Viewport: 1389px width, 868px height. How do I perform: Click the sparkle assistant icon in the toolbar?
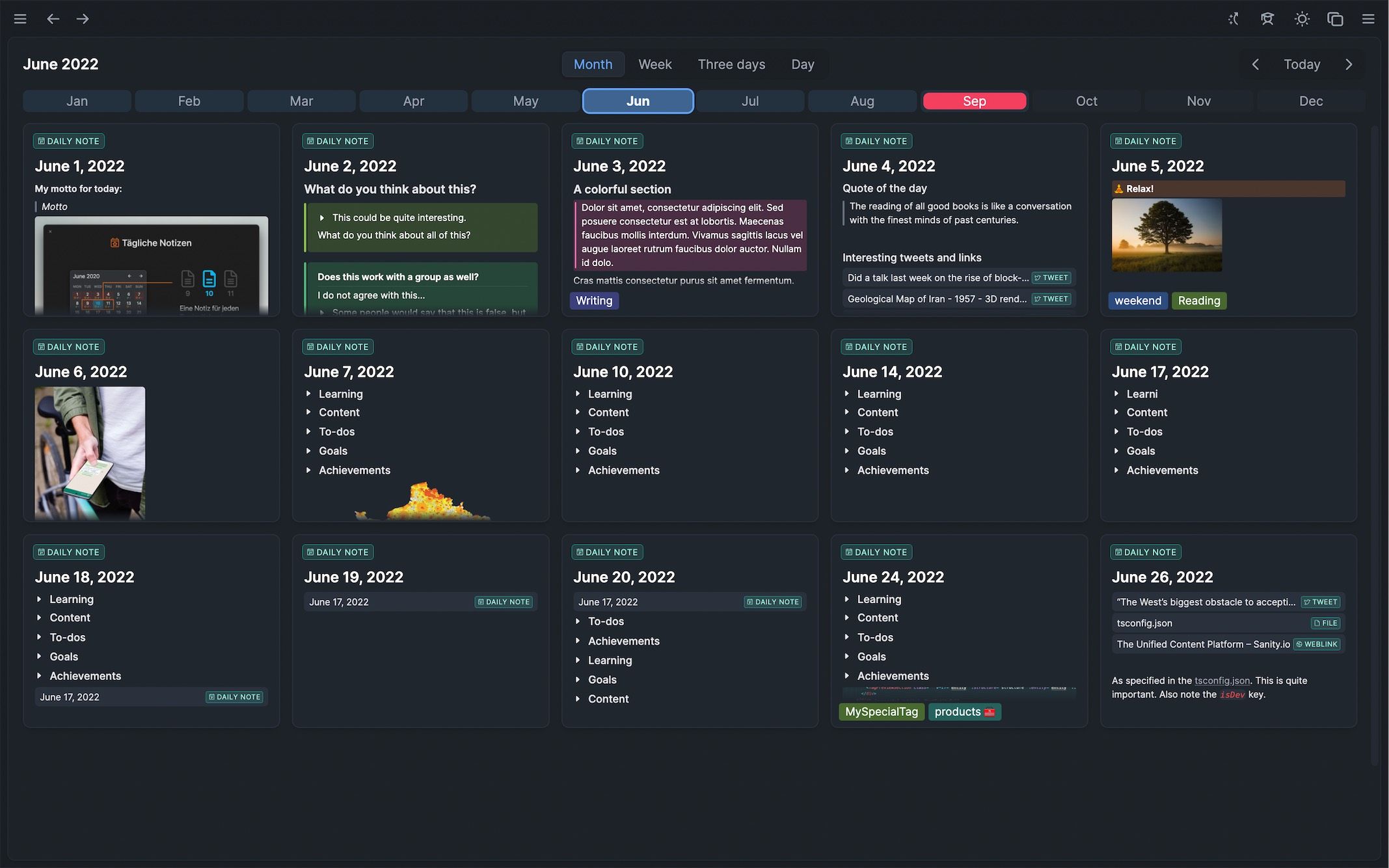coord(1233,19)
